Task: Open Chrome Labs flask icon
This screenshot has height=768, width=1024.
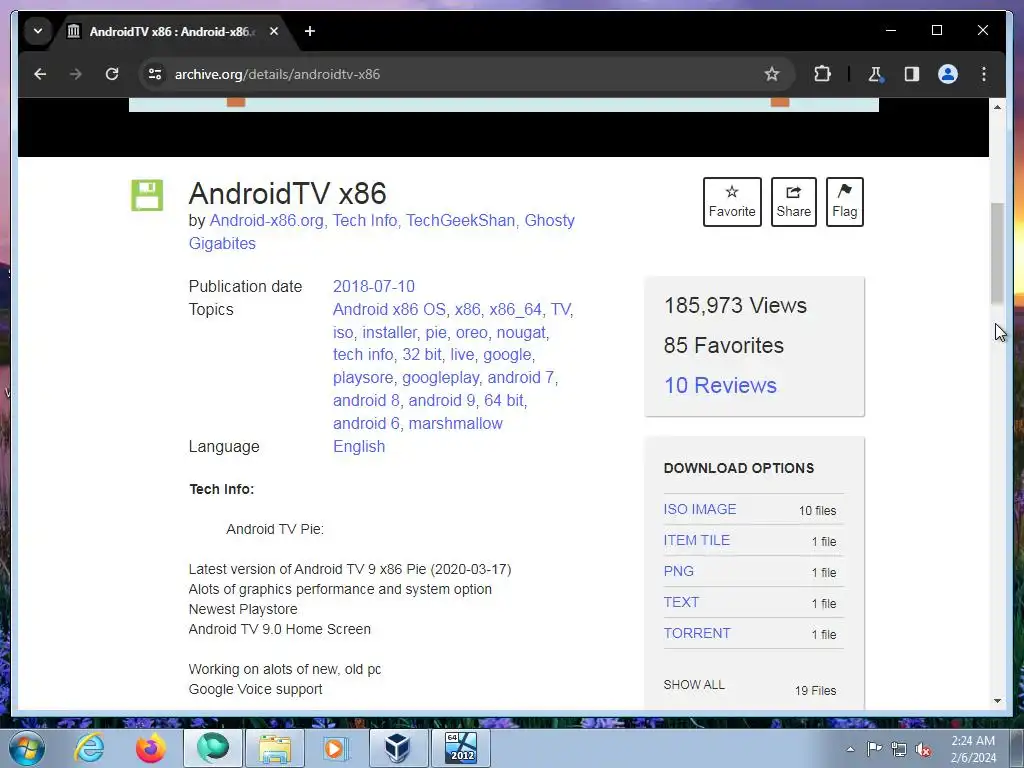Action: [875, 74]
